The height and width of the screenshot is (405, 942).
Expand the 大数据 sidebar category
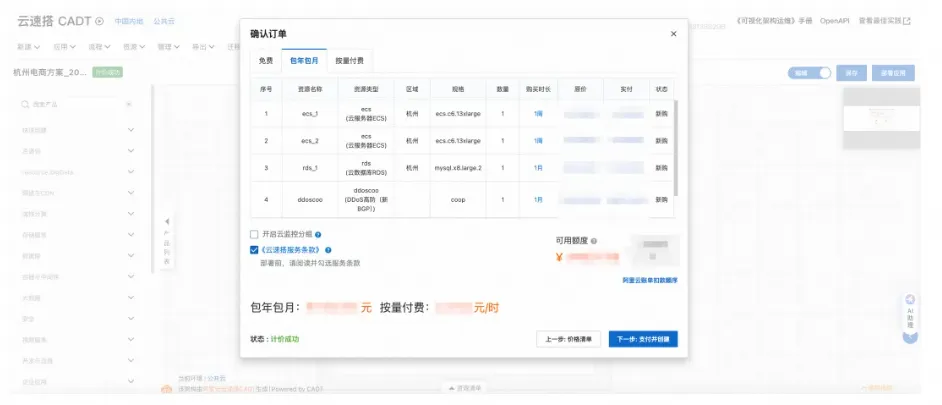pyautogui.click(x=78, y=298)
